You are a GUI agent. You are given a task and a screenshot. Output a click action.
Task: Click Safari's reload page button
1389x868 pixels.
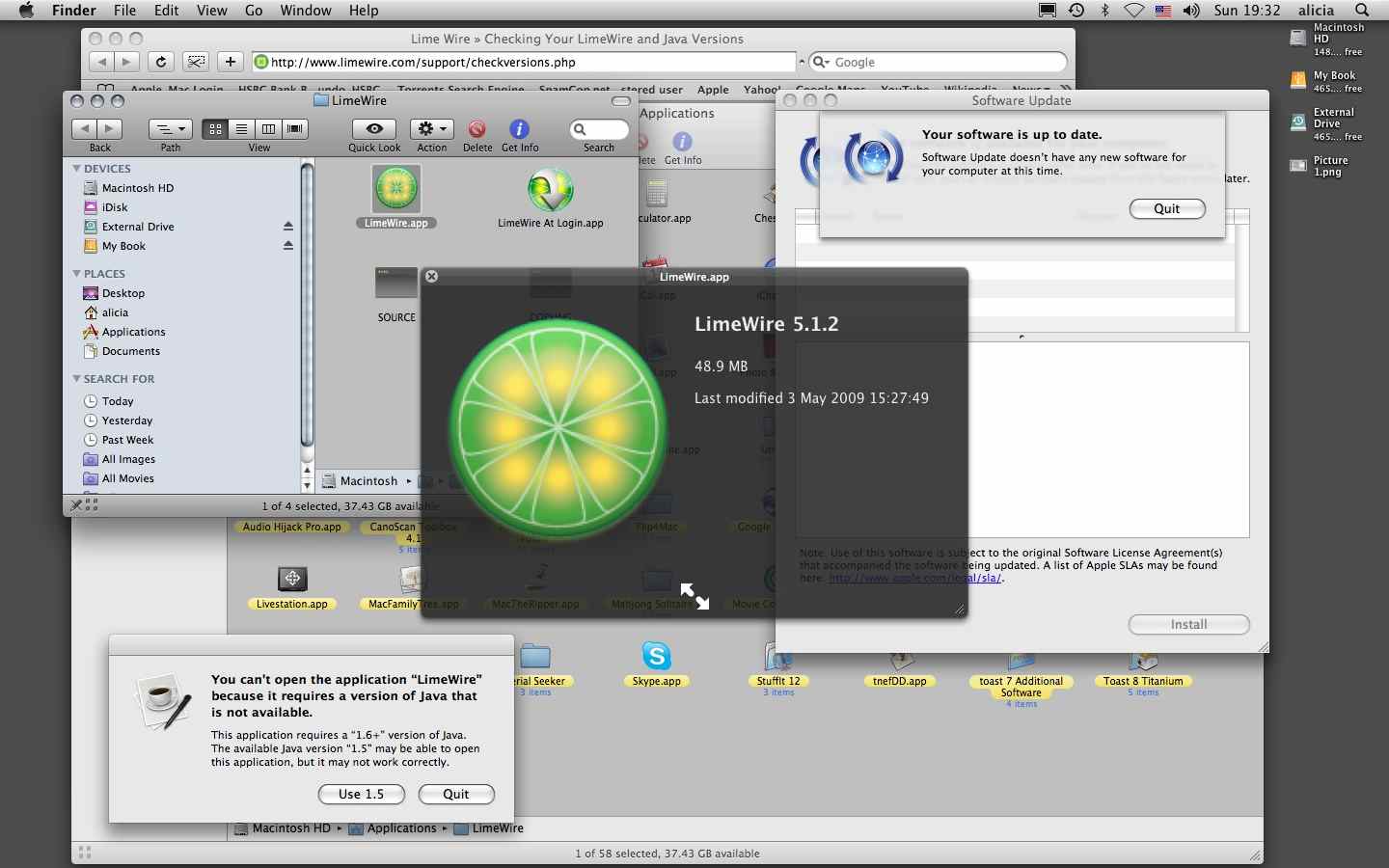[161, 62]
